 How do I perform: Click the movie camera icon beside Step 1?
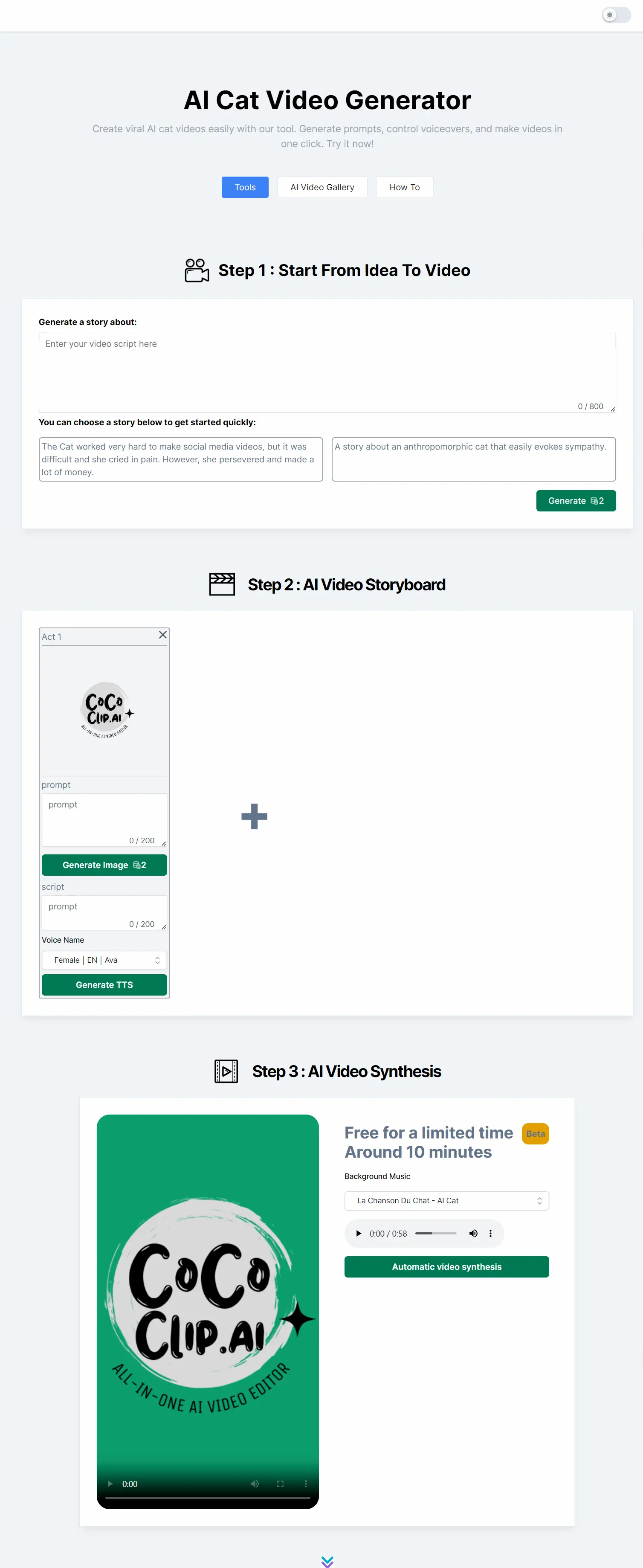pos(196,270)
